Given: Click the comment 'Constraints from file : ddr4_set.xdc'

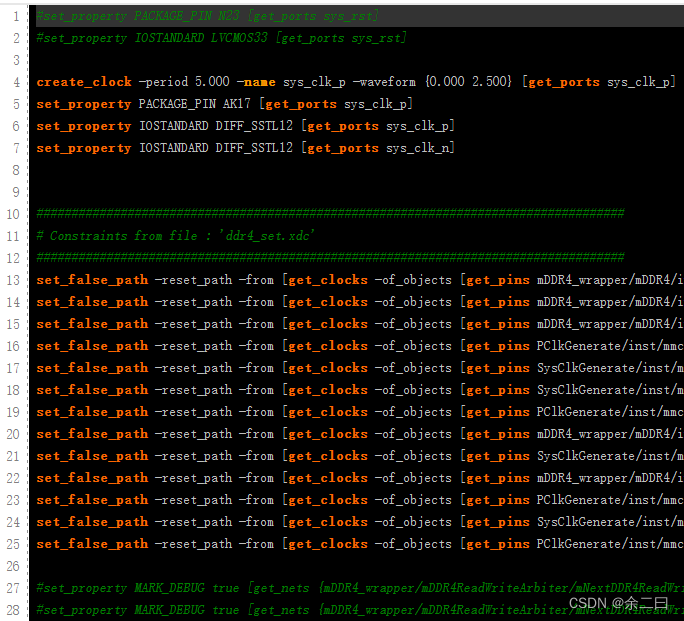Looking at the screenshot, I should point(175,236).
